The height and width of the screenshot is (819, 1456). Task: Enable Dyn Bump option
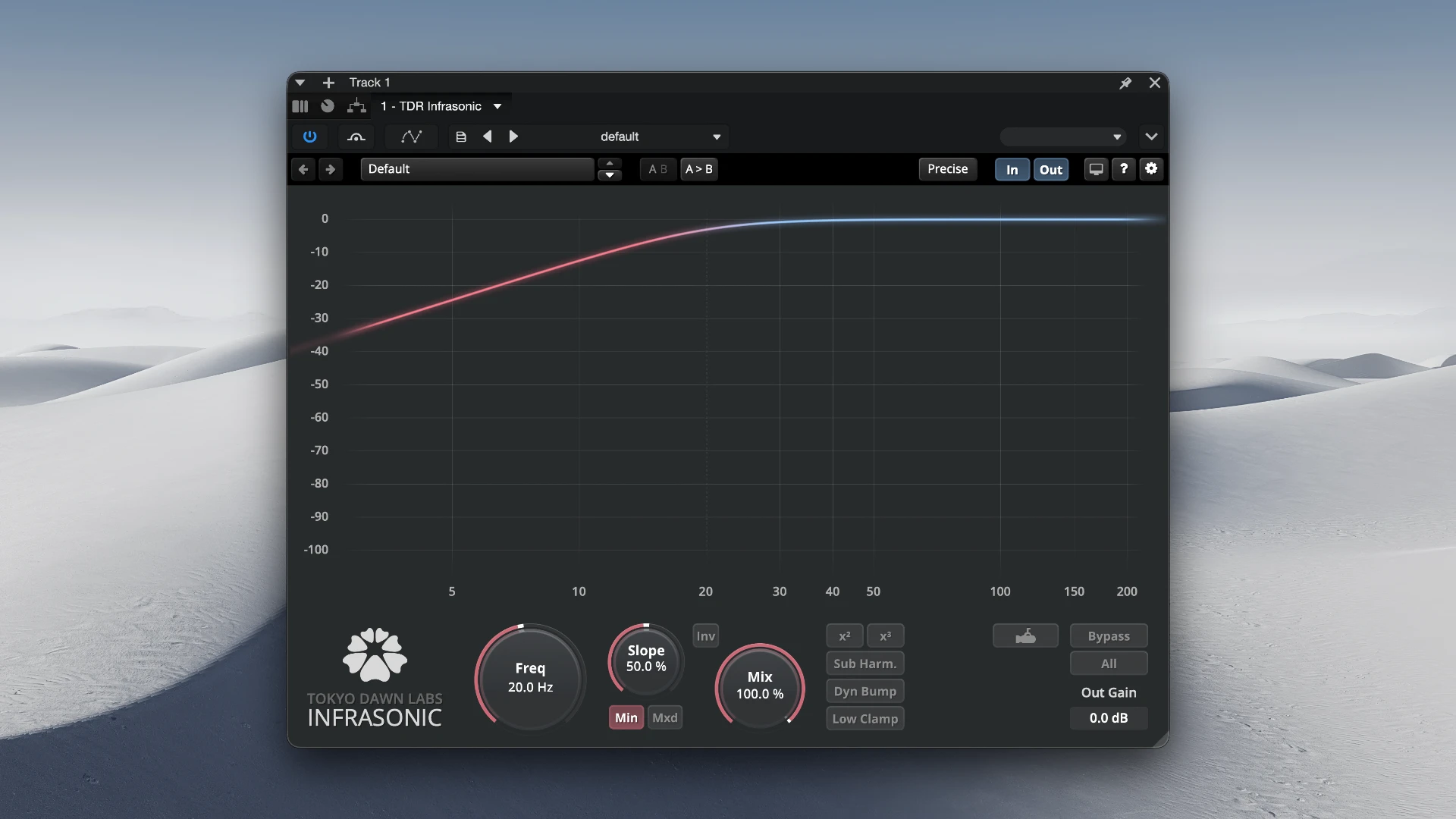(x=865, y=691)
